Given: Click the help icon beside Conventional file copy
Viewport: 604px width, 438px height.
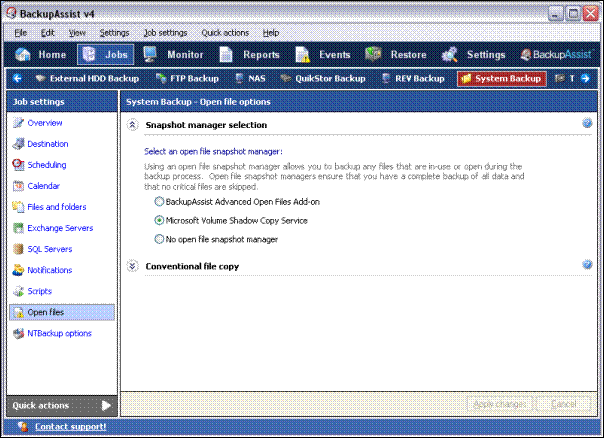Looking at the screenshot, I should [587, 265].
